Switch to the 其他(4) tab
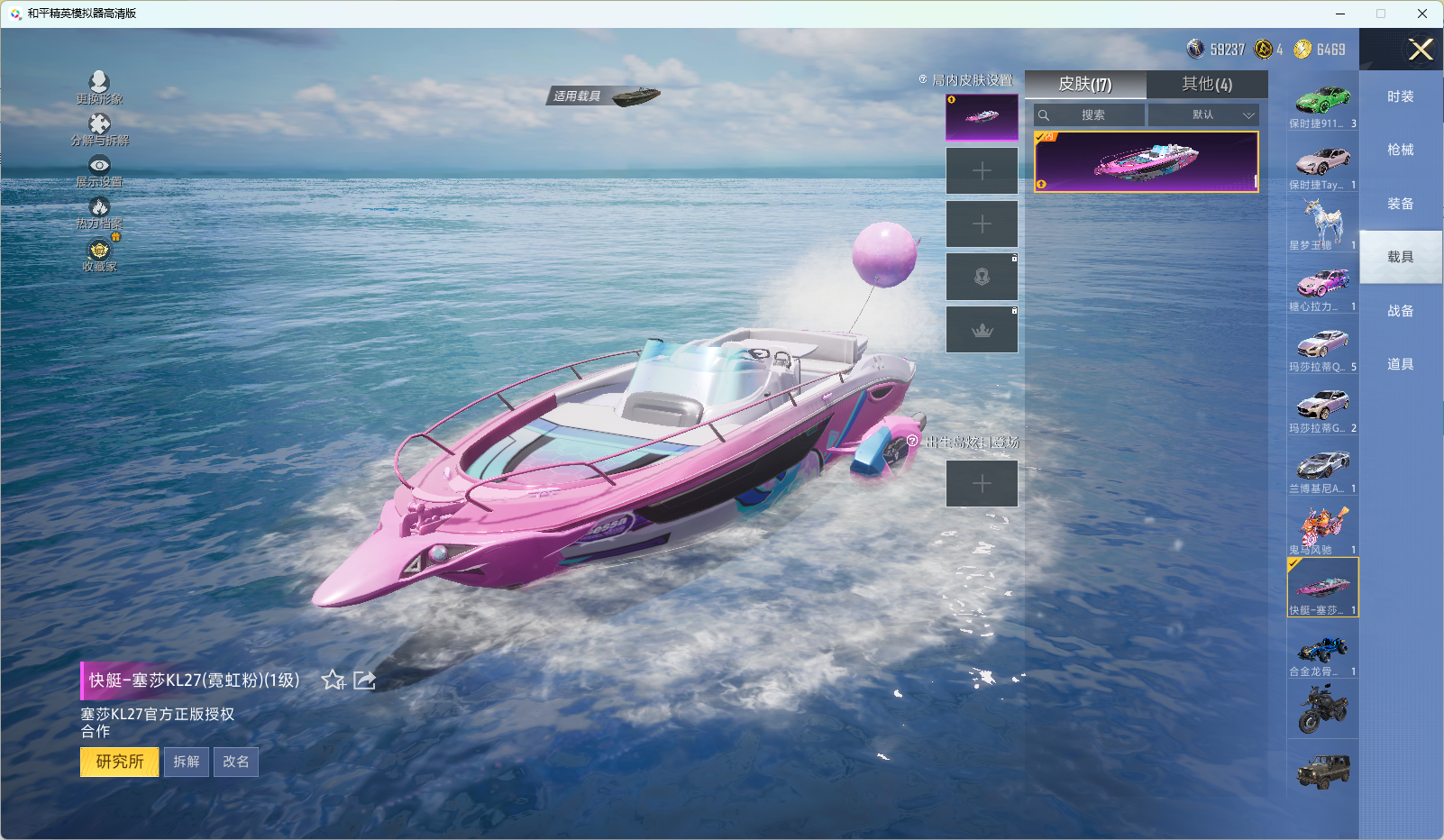The width and height of the screenshot is (1444, 840). click(1207, 84)
